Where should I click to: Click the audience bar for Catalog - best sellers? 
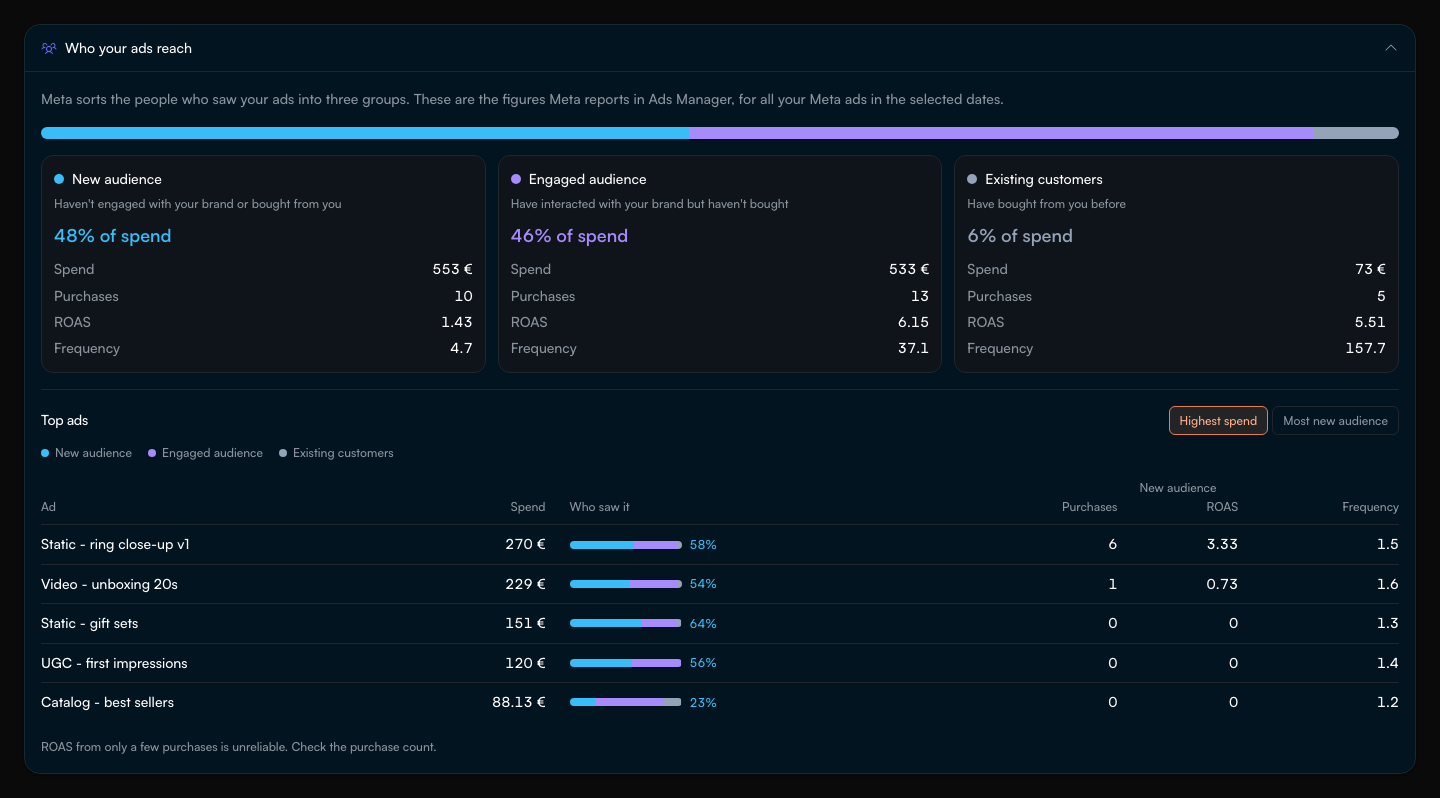point(626,702)
